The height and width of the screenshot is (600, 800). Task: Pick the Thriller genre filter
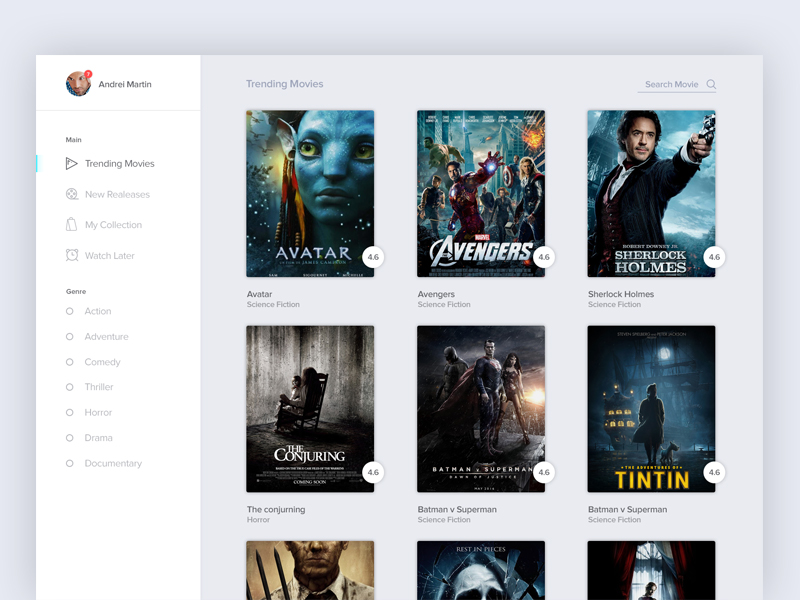99,387
